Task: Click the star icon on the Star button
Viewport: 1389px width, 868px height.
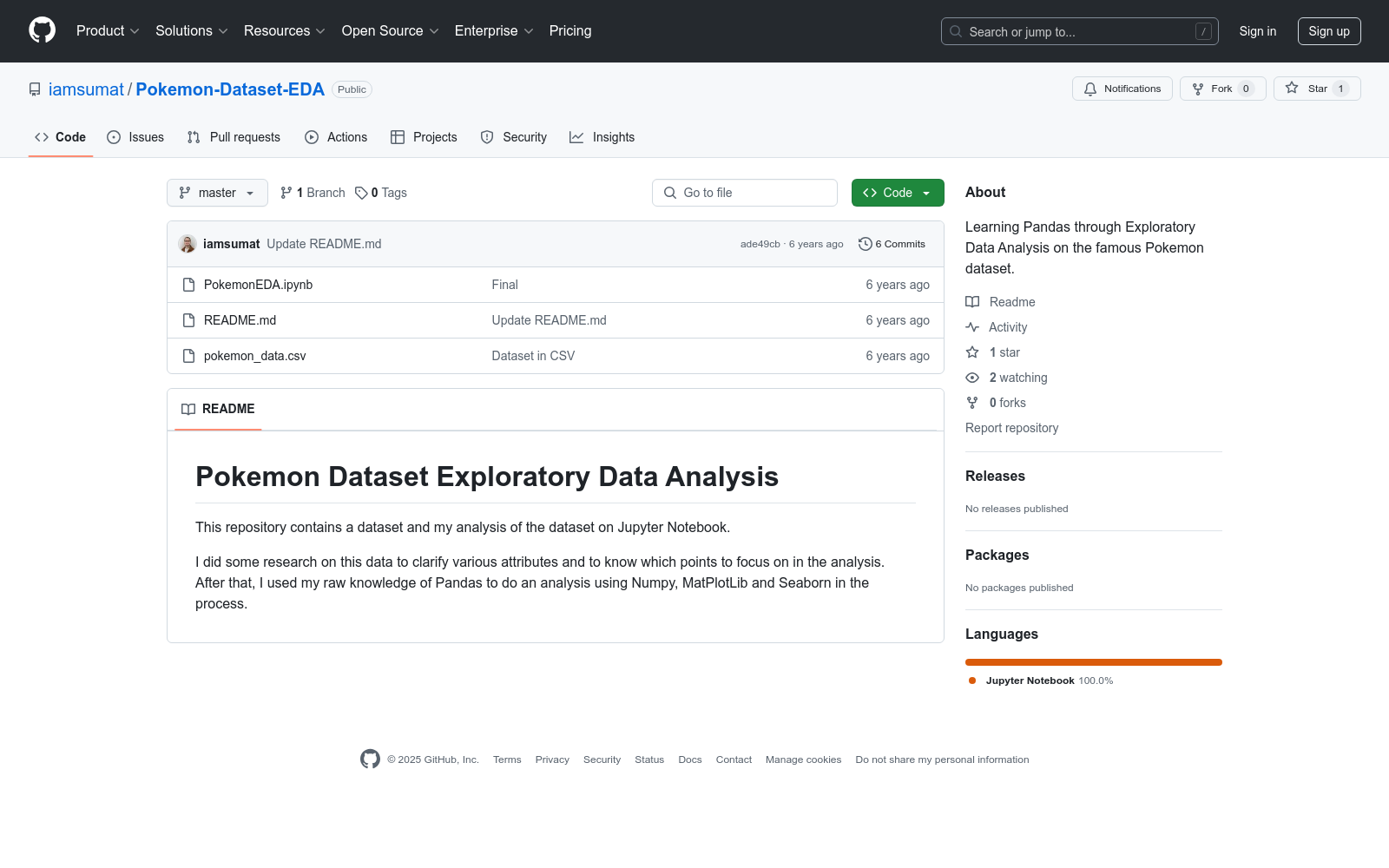Action: click(x=1292, y=89)
